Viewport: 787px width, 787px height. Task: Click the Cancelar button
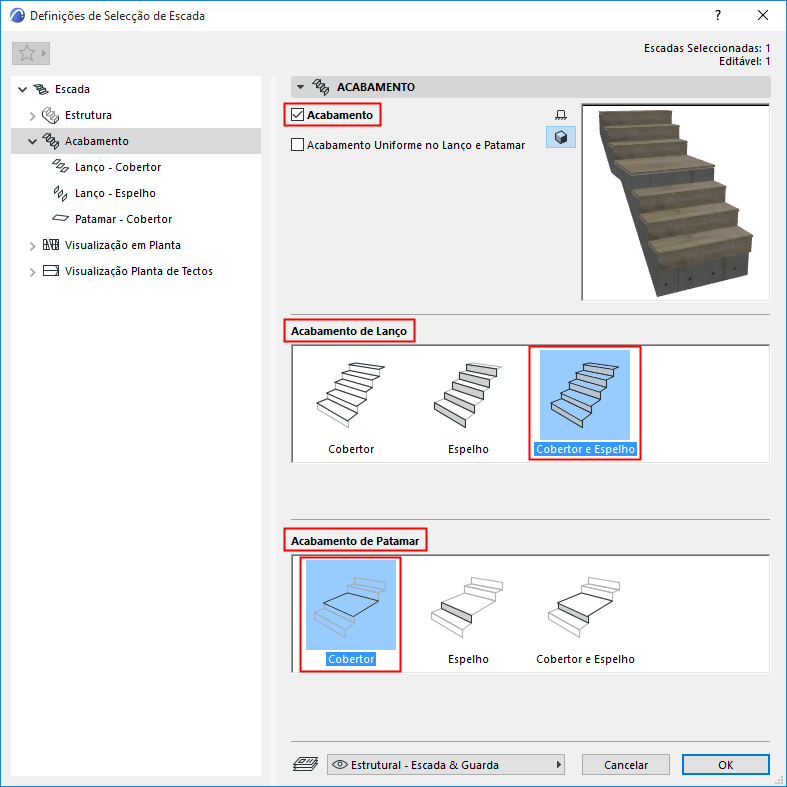pos(625,764)
